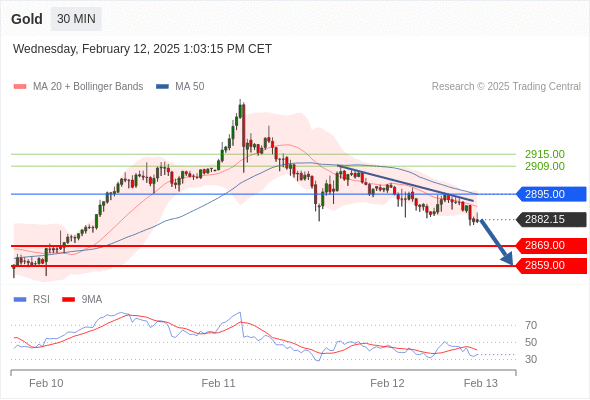Select the 2859.00 red support tag

click(551, 266)
